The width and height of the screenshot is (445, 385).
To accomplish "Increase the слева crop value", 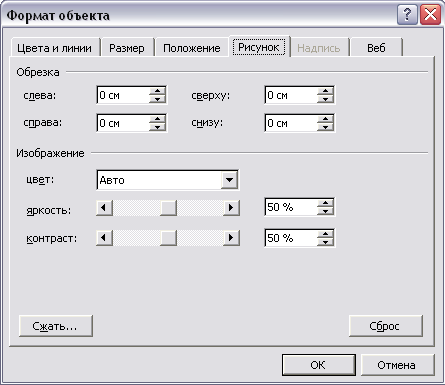I will (157, 91).
